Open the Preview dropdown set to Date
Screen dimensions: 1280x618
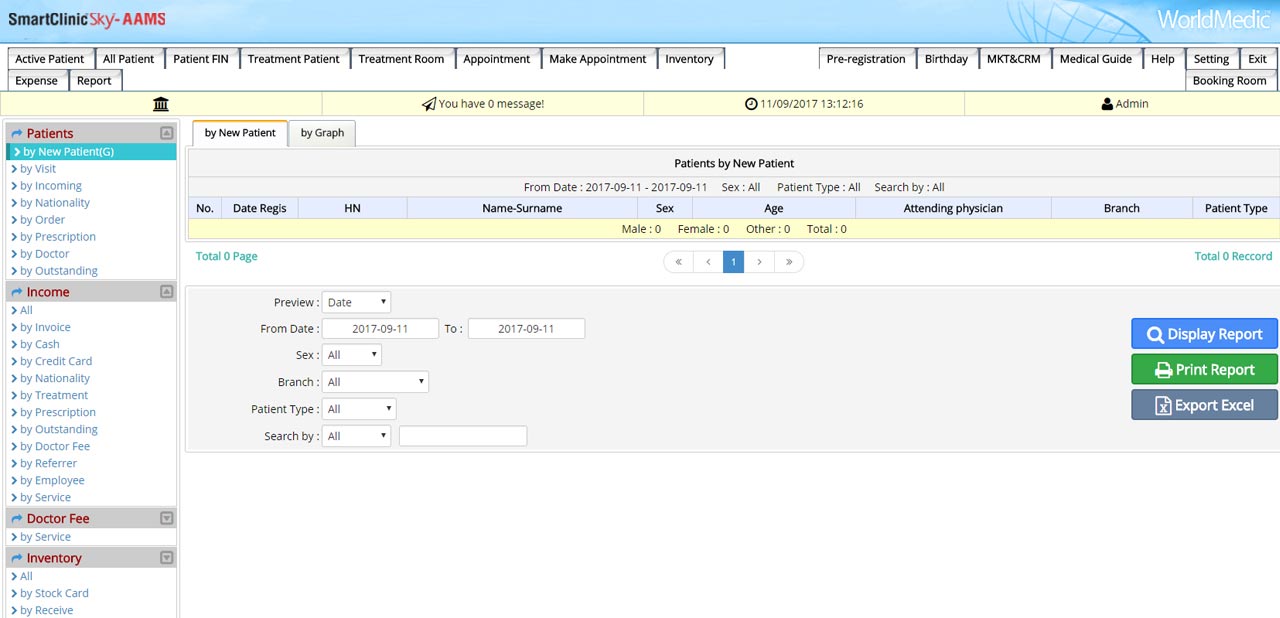point(356,302)
